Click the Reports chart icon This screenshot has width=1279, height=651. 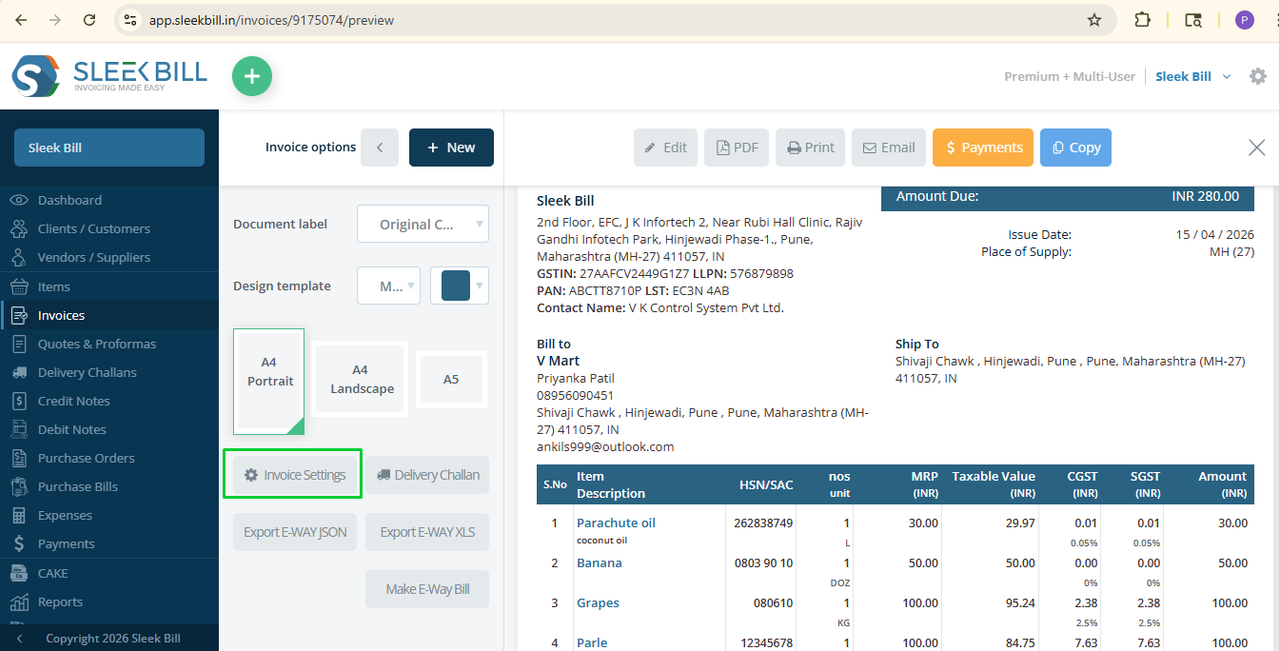click(x=18, y=602)
